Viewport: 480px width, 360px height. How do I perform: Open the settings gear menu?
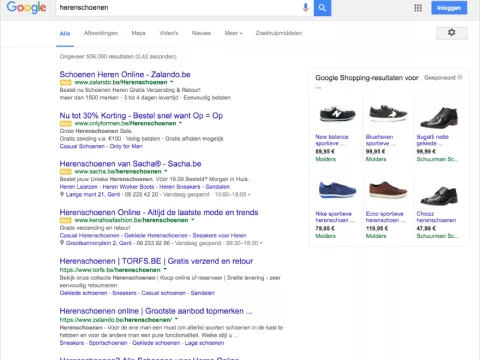click(x=452, y=33)
